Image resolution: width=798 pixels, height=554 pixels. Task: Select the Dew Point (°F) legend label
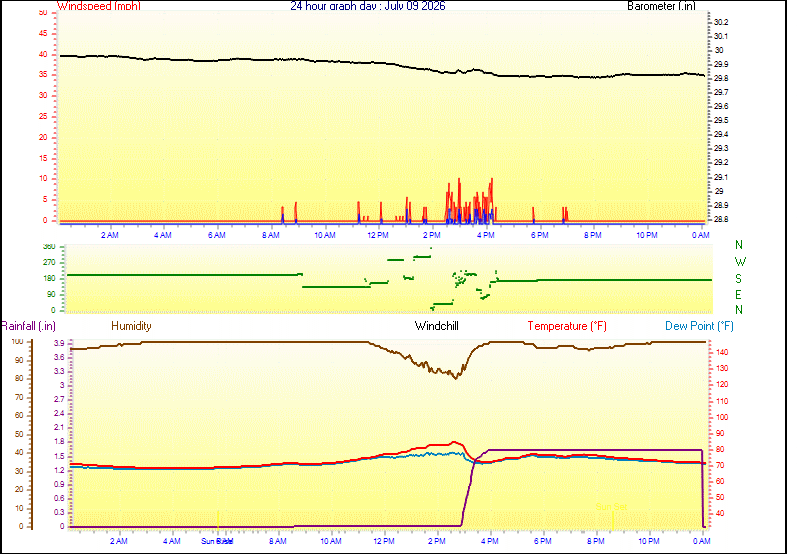click(699, 326)
